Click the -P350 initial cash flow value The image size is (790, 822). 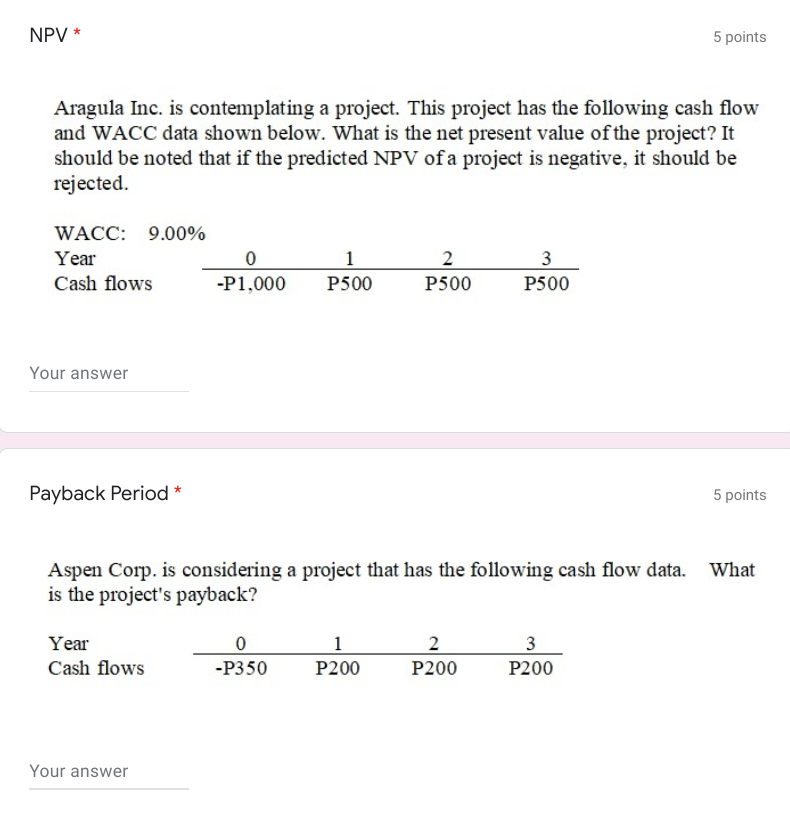pyautogui.click(x=240, y=669)
